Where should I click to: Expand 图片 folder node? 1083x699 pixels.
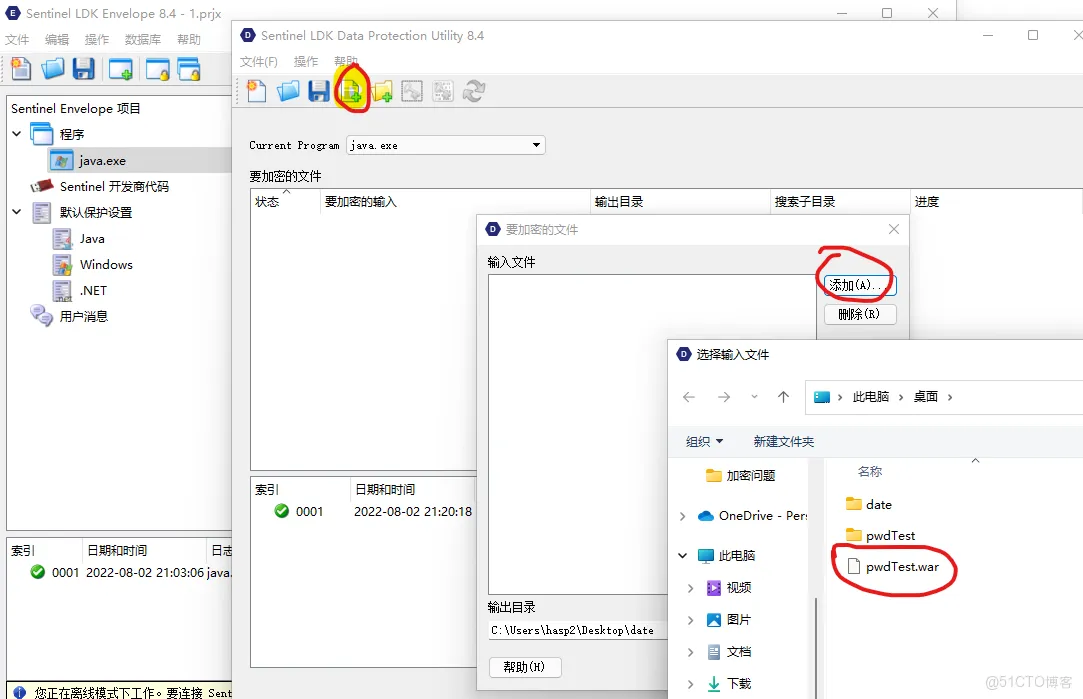pyautogui.click(x=691, y=620)
